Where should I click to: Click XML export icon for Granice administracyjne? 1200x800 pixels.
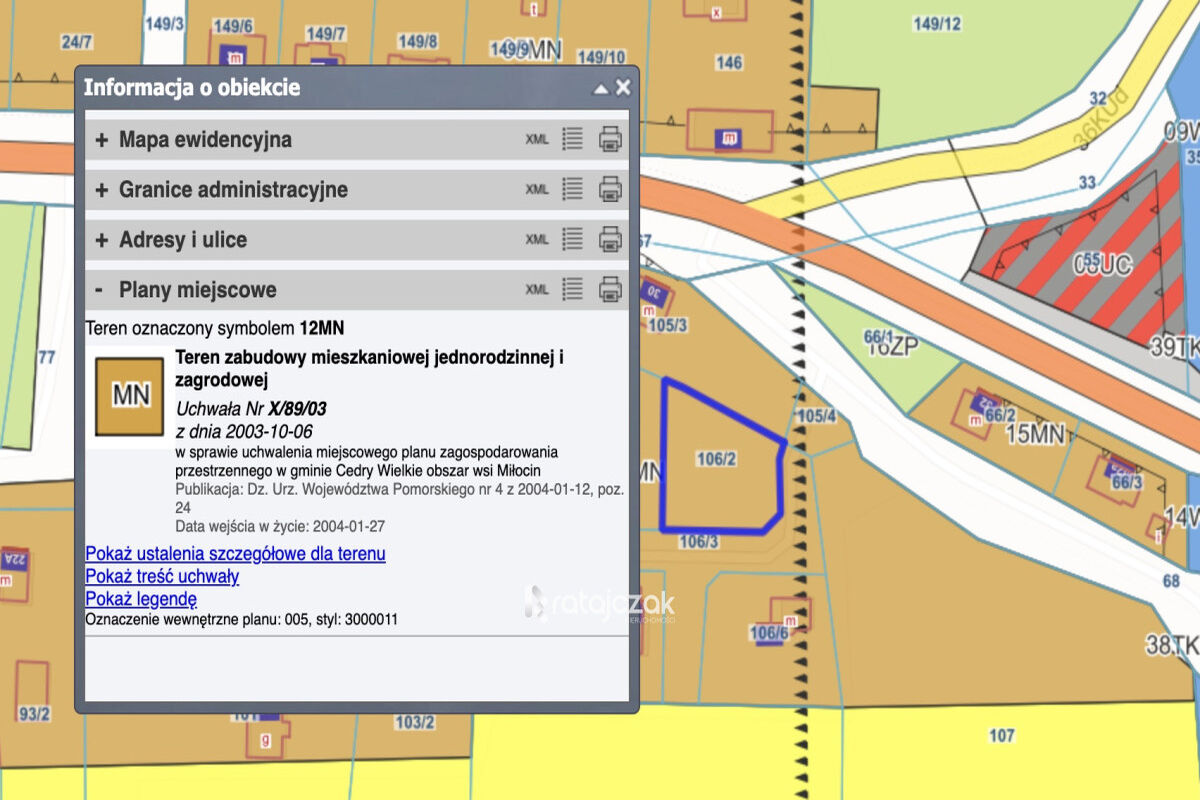537,189
